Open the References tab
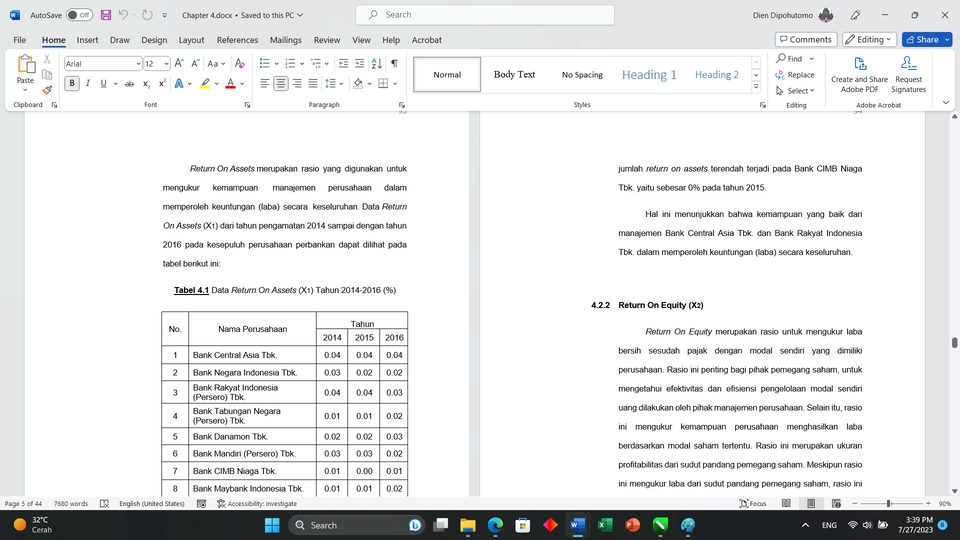This screenshot has width=960, height=540. tap(237, 40)
